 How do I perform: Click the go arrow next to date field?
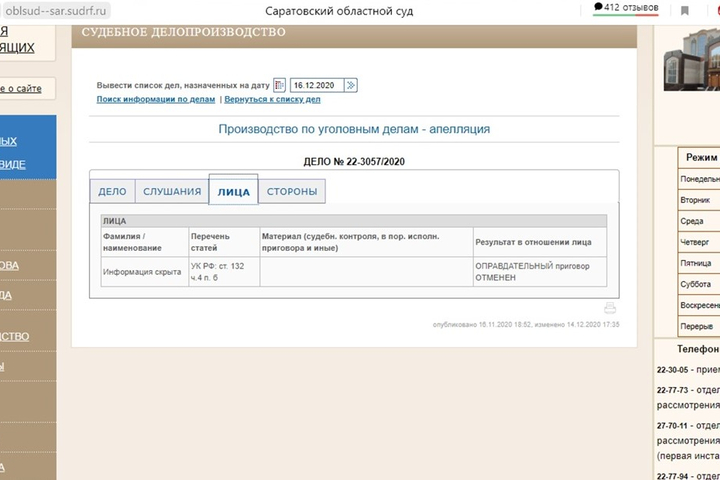(351, 85)
